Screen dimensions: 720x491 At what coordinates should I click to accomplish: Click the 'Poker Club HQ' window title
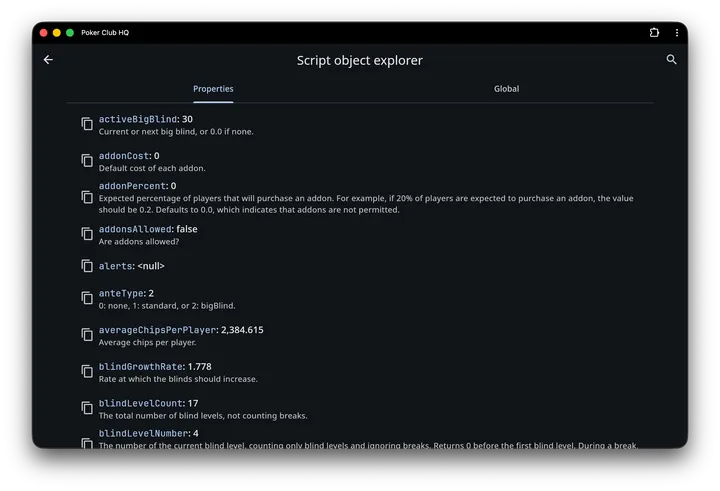(x=105, y=33)
